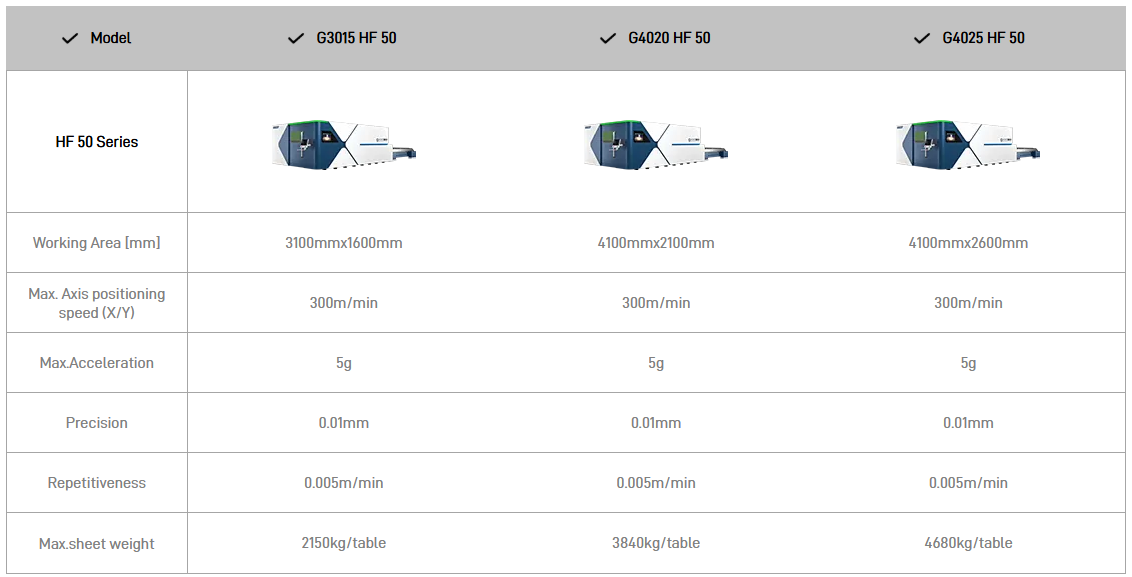Open the G3015 HF 50 machine image
This screenshot has height=577, width=1132.
pos(344,143)
